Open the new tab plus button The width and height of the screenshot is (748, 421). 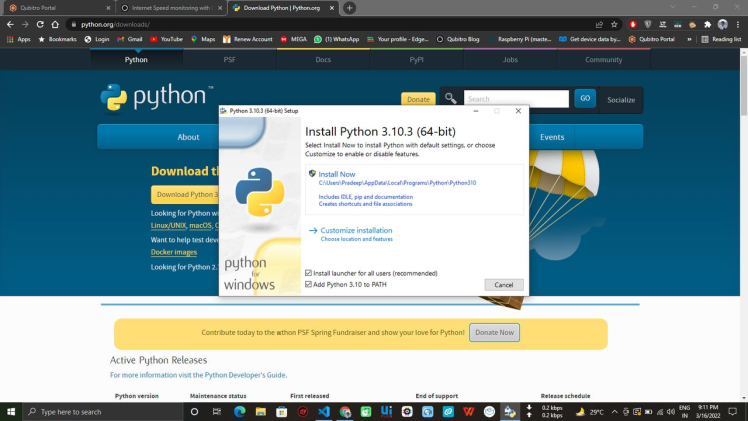(x=349, y=8)
